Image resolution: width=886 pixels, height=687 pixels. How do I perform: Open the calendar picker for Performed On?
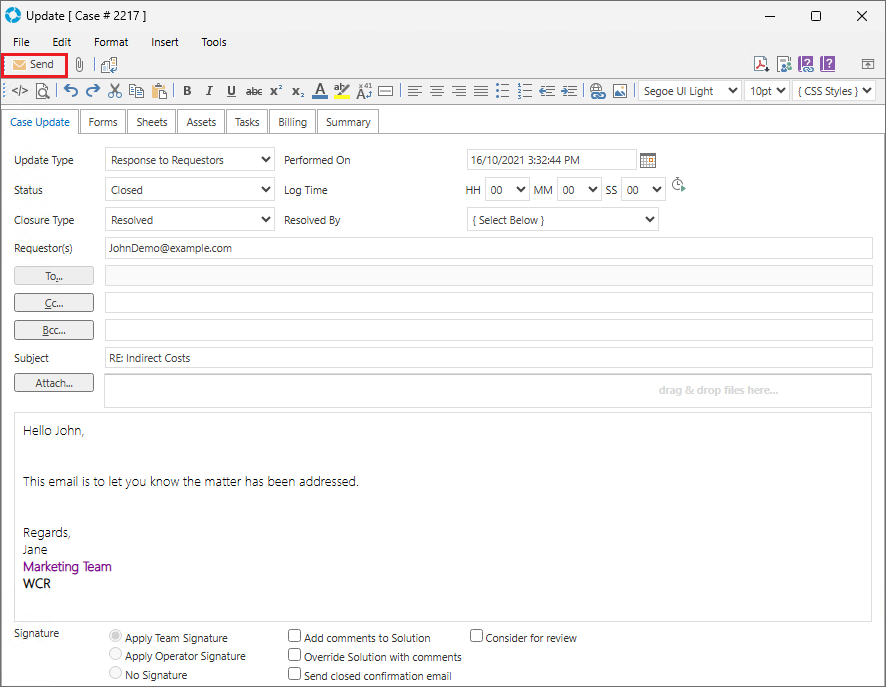coord(648,160)
